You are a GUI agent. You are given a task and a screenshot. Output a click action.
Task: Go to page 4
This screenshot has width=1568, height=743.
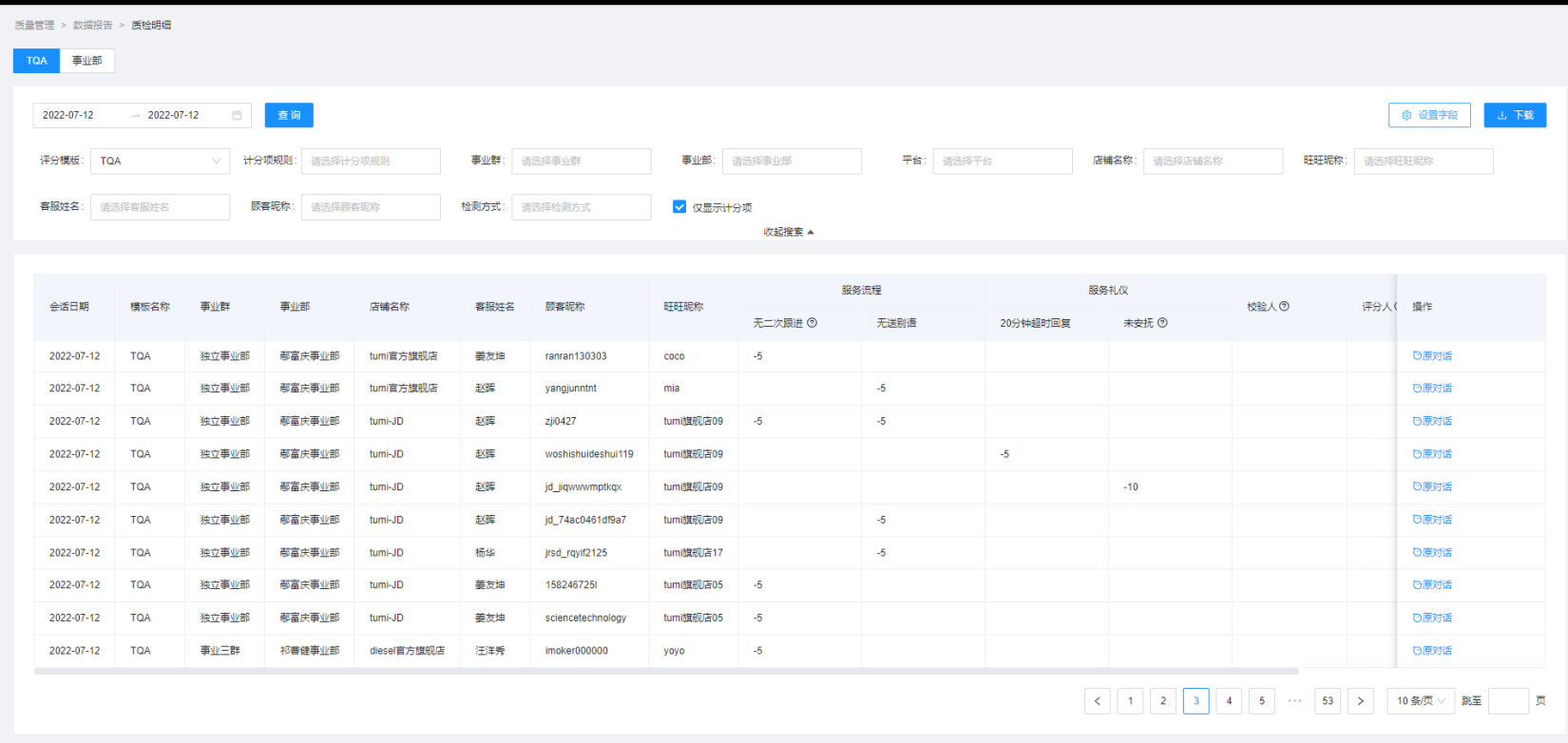[1229, 701]
